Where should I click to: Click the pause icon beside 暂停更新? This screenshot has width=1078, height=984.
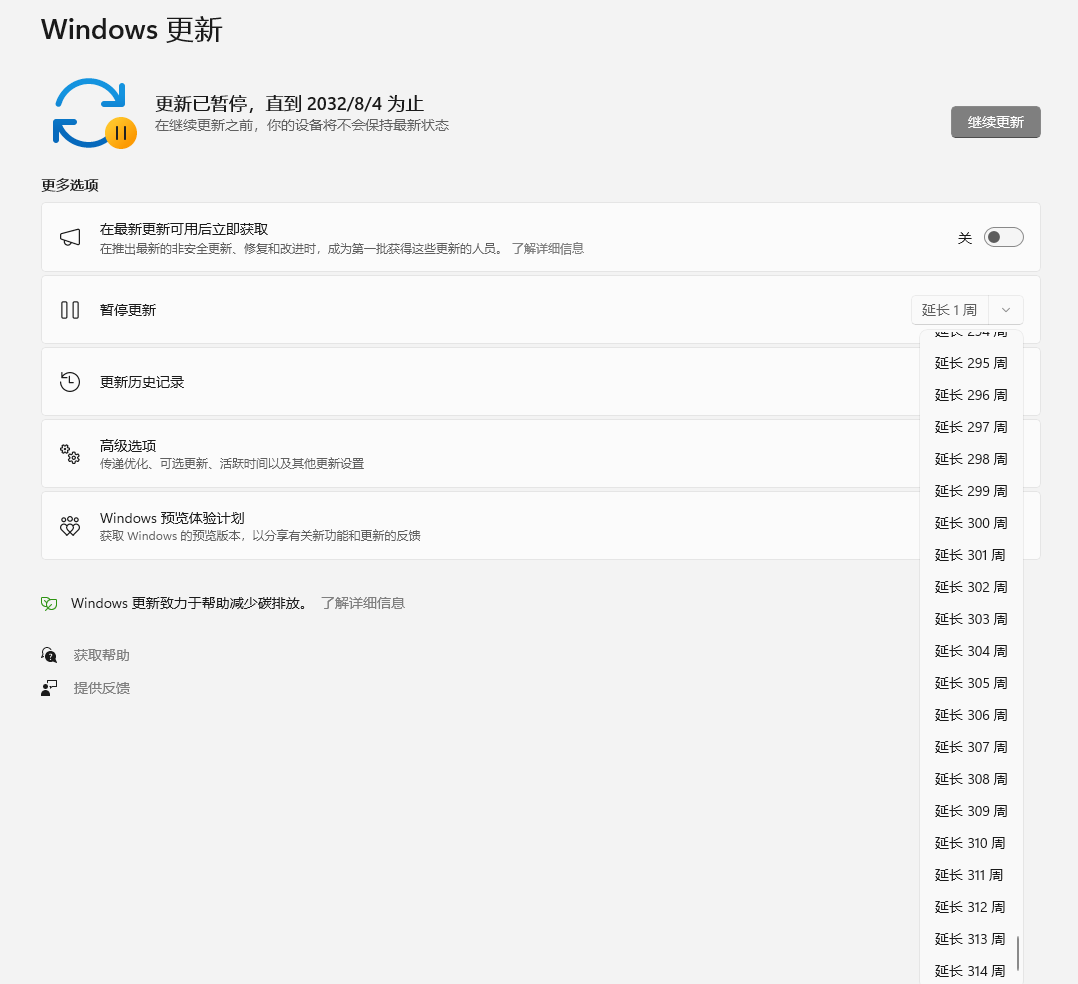coord(70,310)
